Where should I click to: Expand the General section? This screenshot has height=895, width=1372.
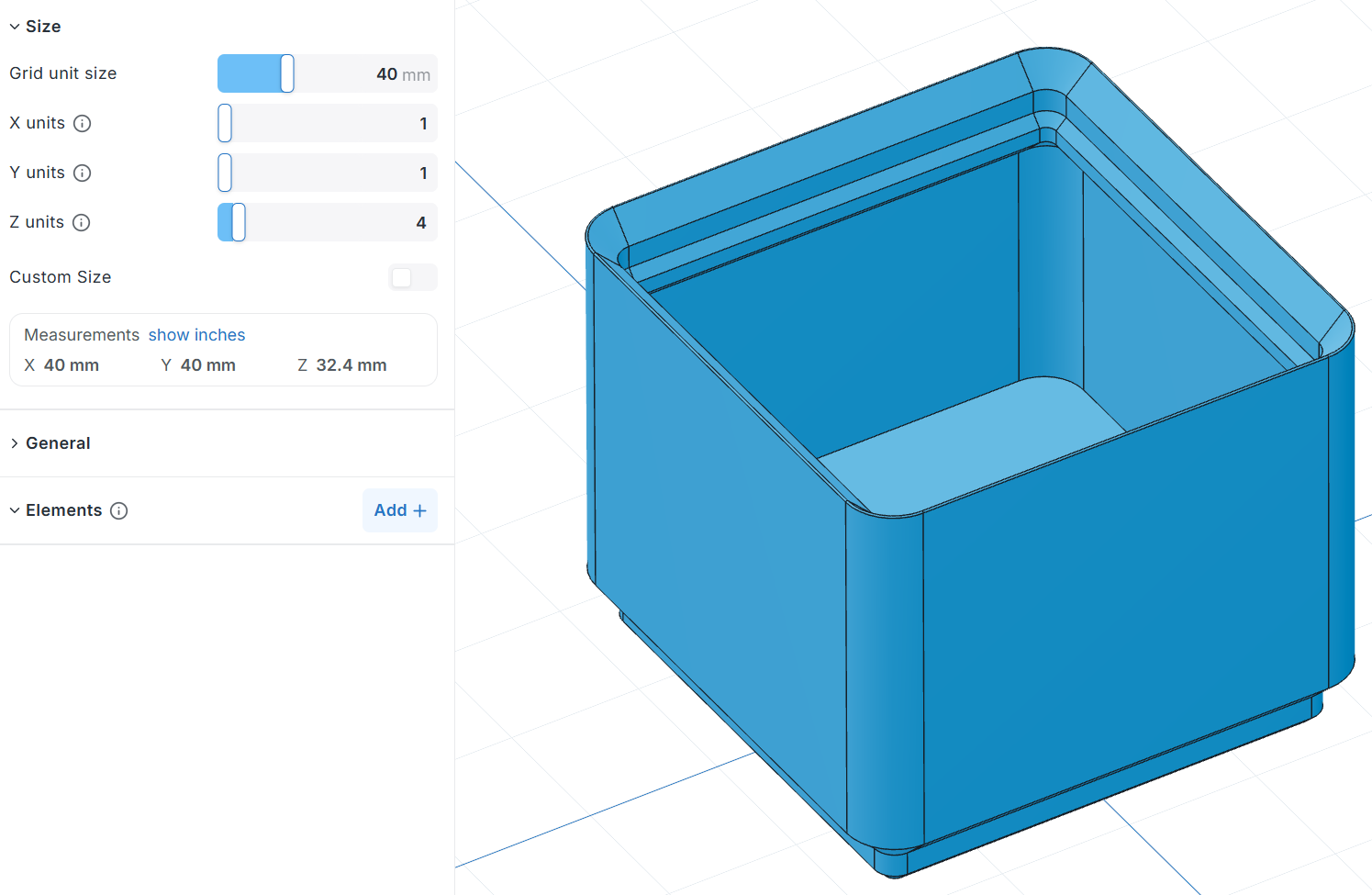[x=15, y=443]
